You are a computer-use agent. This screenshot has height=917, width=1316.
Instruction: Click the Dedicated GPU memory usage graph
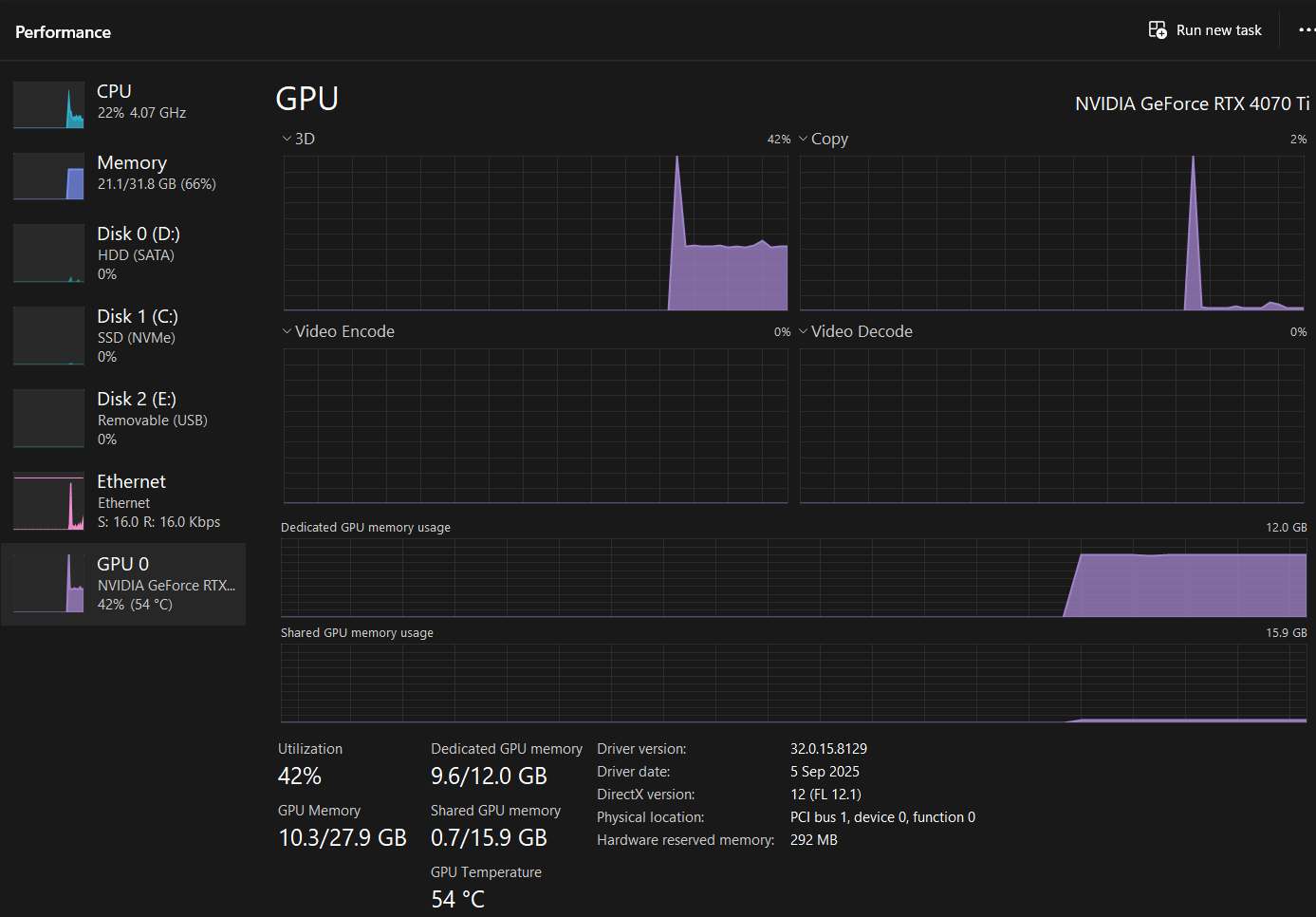(793, 578)
